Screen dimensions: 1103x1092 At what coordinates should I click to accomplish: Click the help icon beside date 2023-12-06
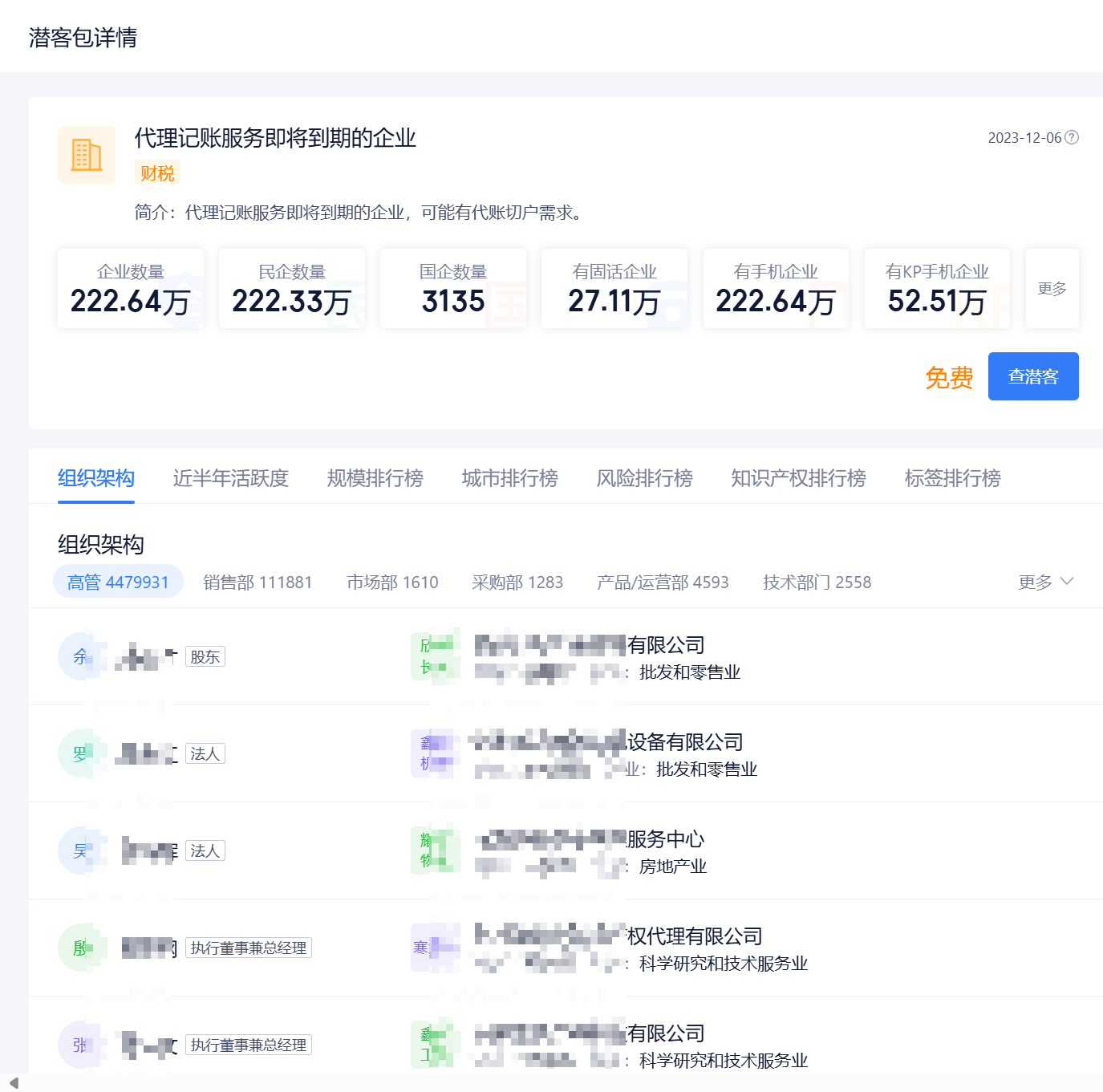pyautogui.click(x=1071, y=137)
